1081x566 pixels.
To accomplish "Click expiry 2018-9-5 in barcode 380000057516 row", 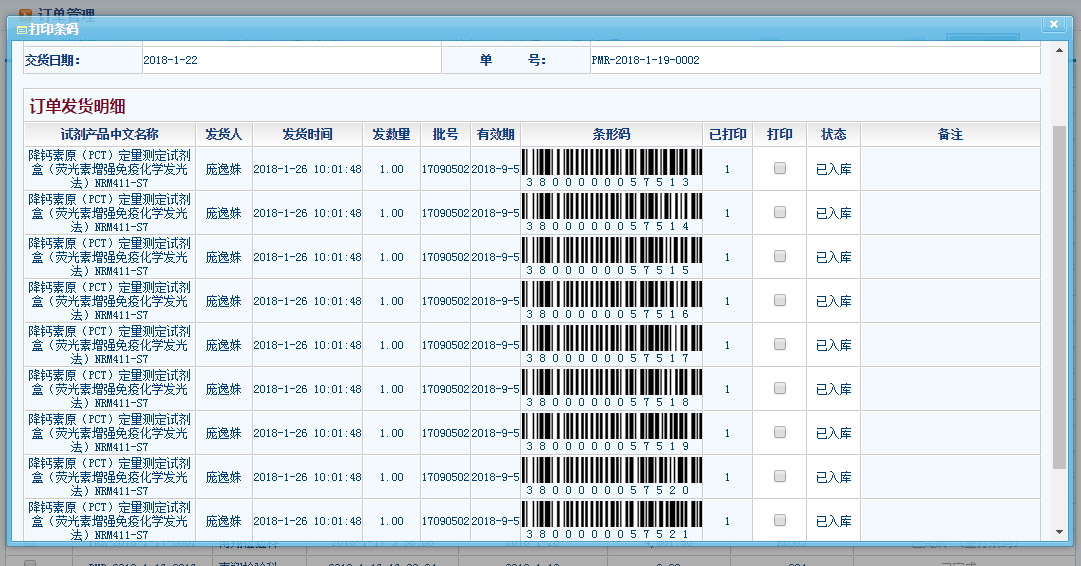I will [x=496, y=301].
